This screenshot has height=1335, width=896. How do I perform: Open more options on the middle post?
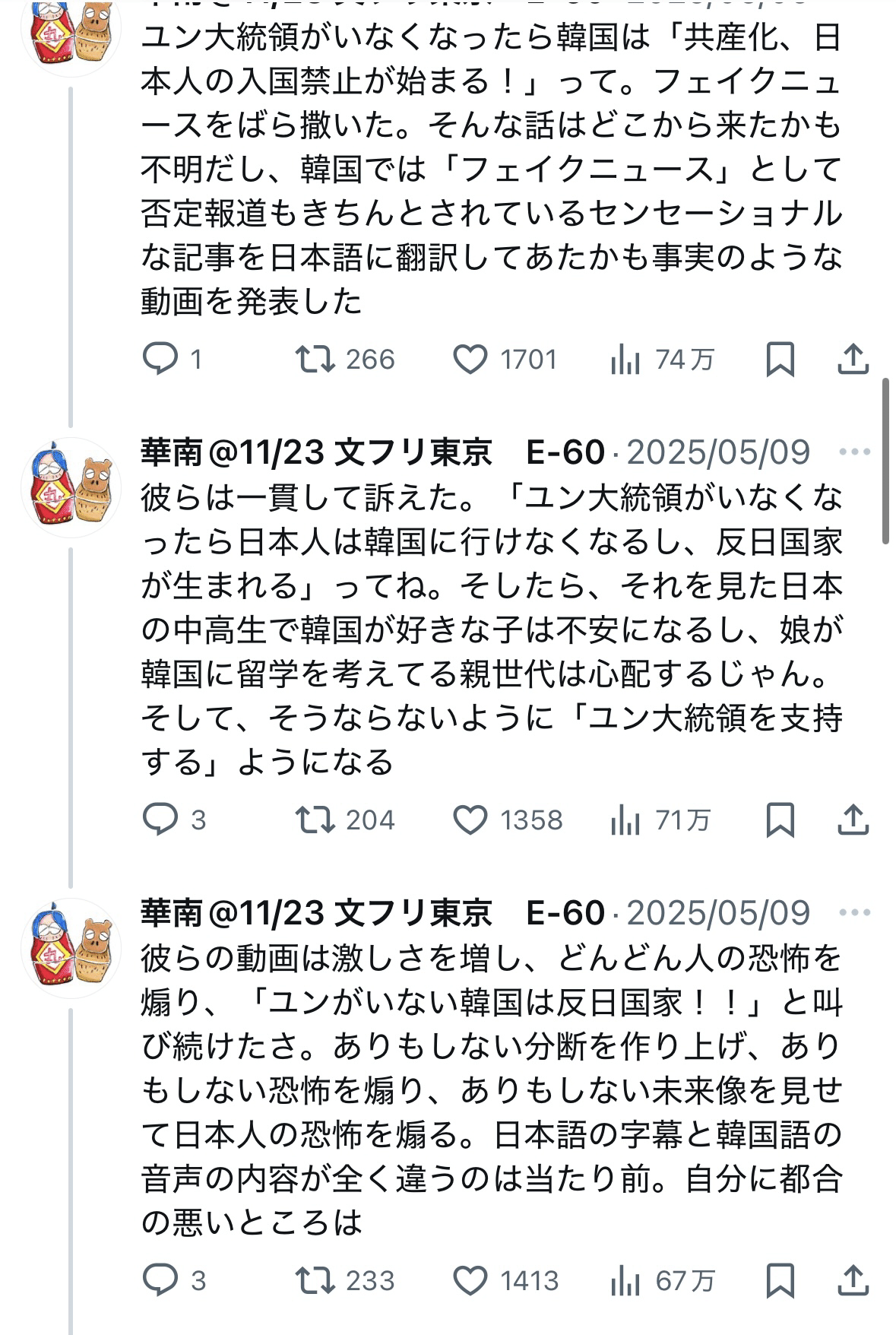pyautogui.click(x=854, y=452)
